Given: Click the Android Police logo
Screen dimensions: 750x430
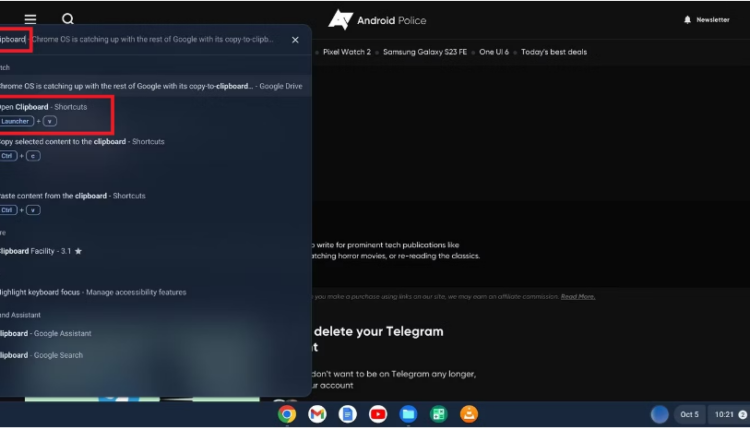Looking at the screenshot, I should click(x=377, y=20).
